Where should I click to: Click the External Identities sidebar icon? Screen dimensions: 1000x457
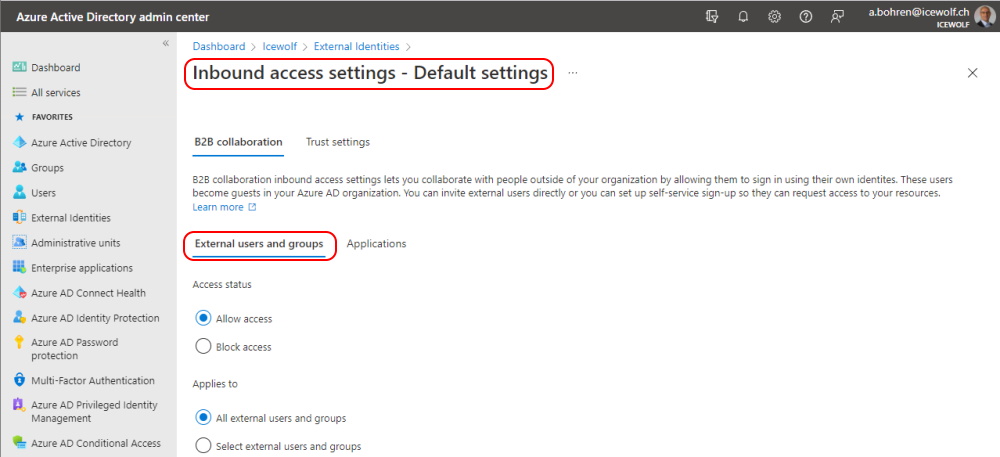coord(19,217)
